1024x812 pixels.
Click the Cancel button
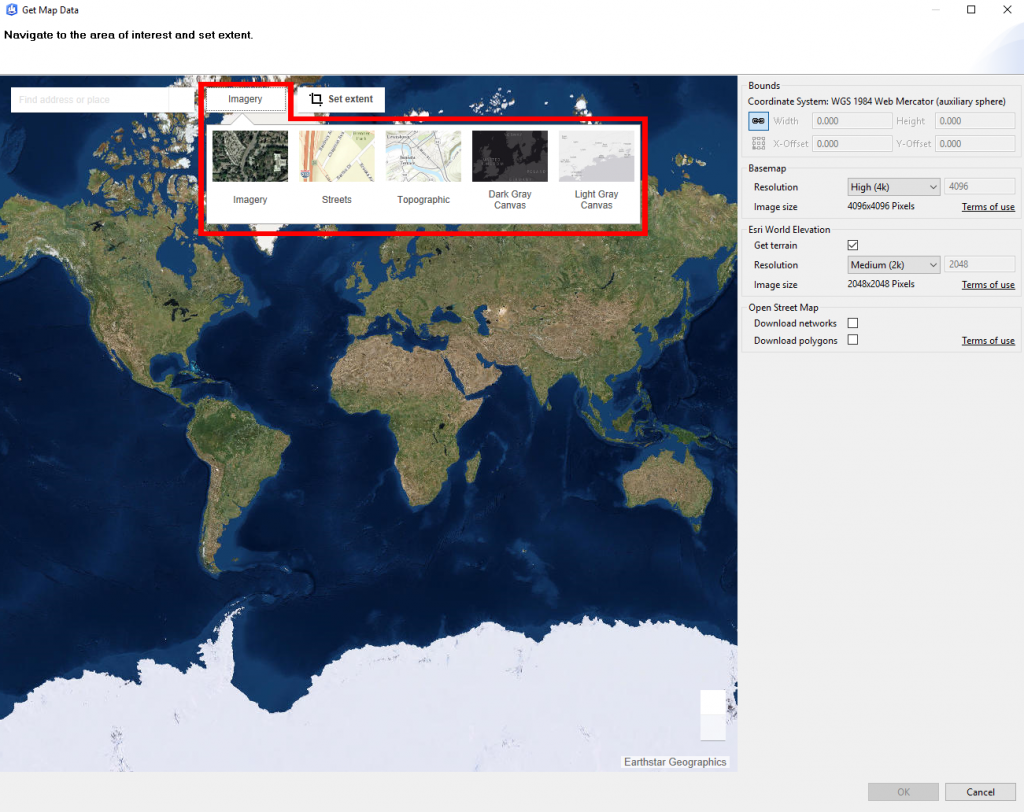pyautogui.click(x=980, y=792)
